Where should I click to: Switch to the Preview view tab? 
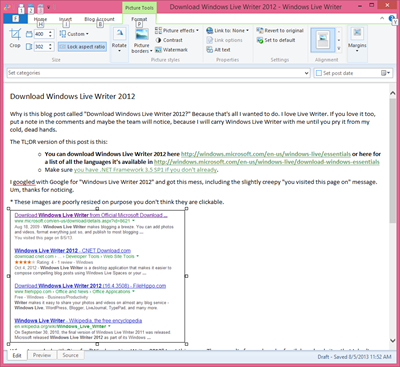42,355
